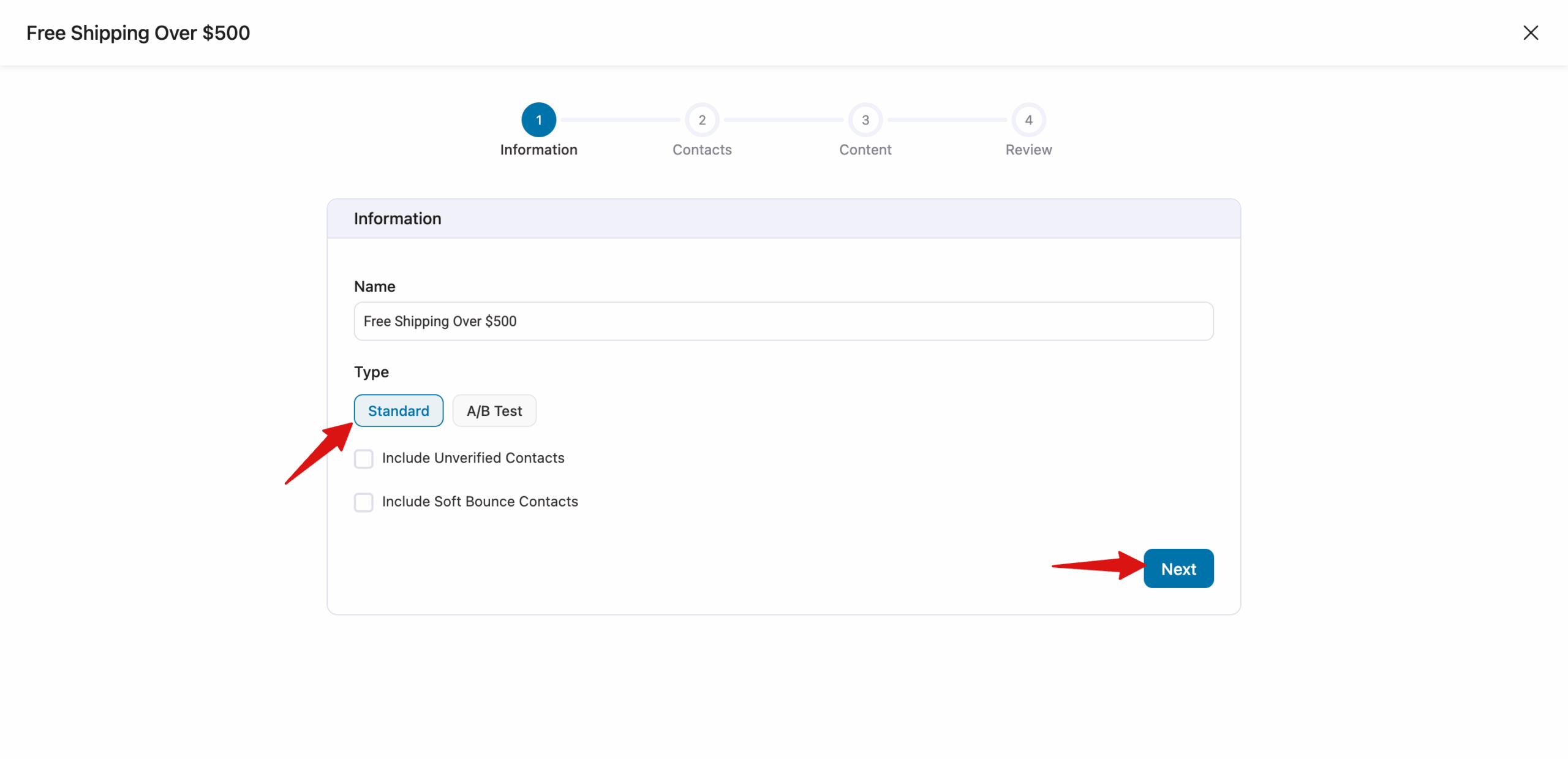Click the Review step label

(1028, 149)
